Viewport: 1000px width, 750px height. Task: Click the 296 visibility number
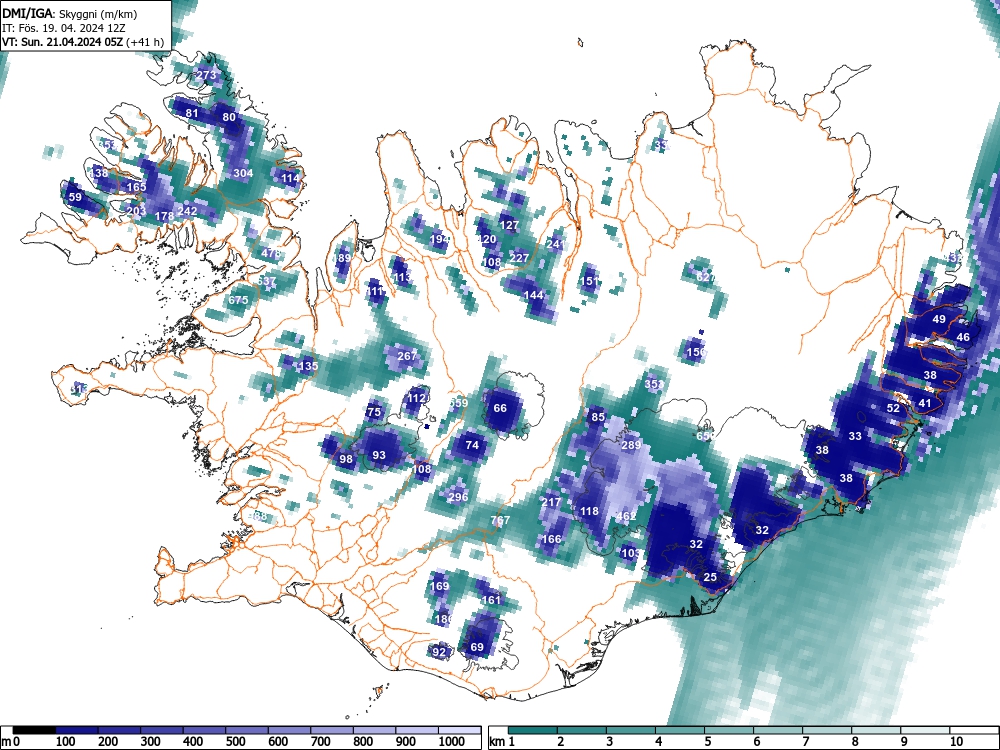click(x=458, y=497)
